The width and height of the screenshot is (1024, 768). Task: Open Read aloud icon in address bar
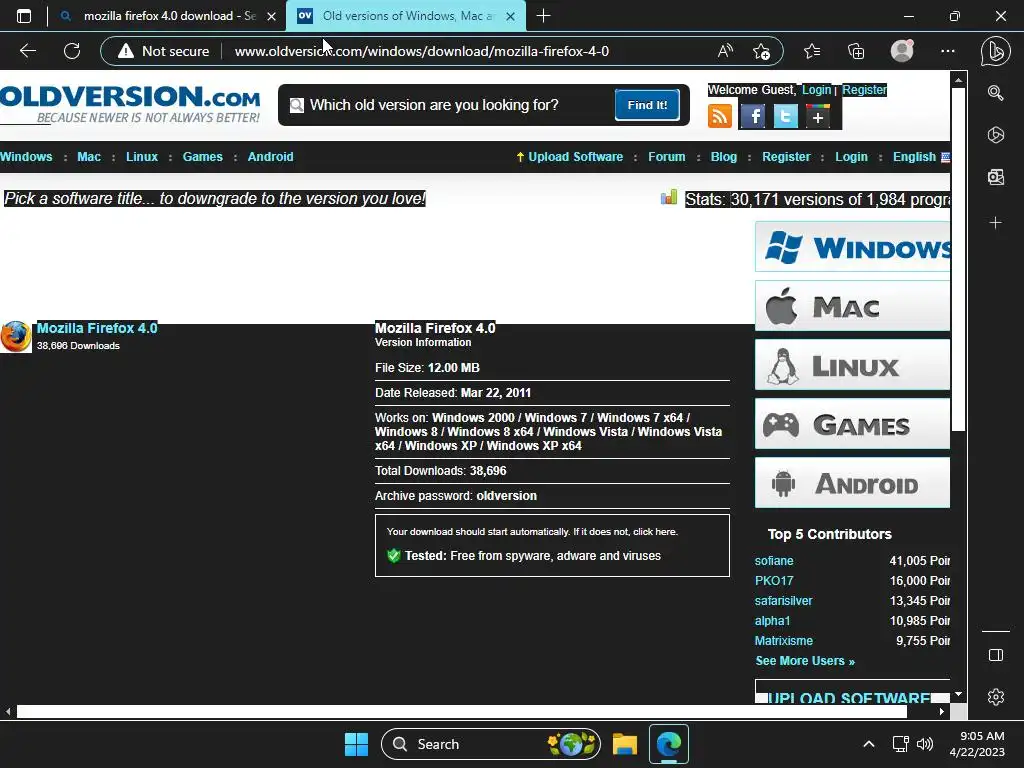point(725,51)
